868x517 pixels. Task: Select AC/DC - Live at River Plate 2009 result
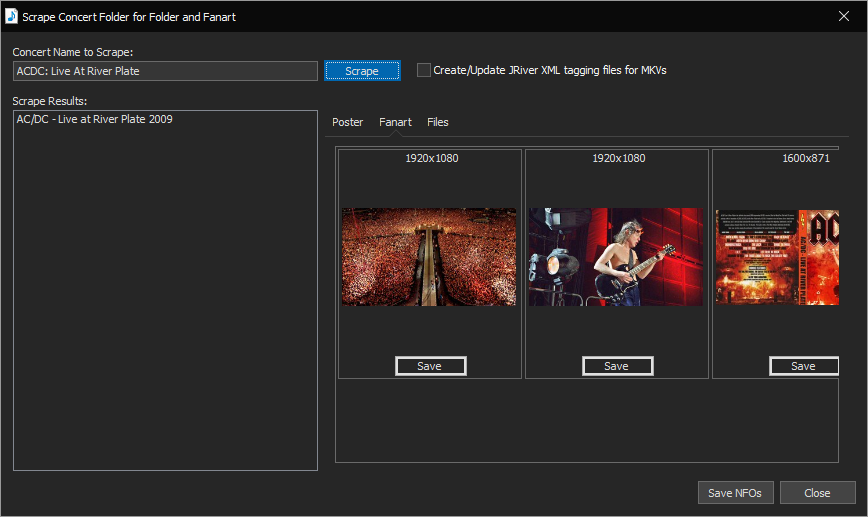pos(94,119)
